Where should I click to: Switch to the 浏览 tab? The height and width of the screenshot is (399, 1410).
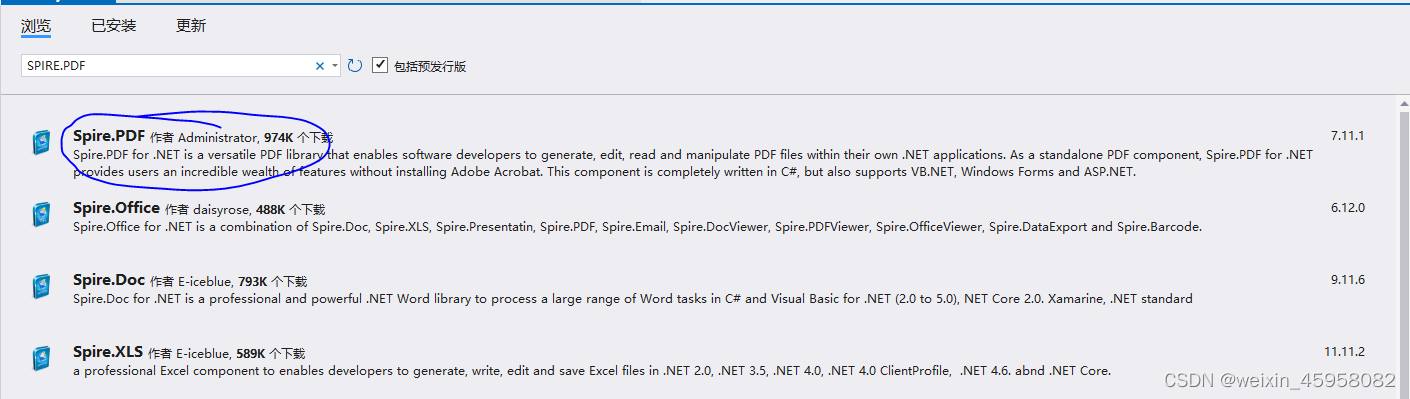tap(36, 26)
